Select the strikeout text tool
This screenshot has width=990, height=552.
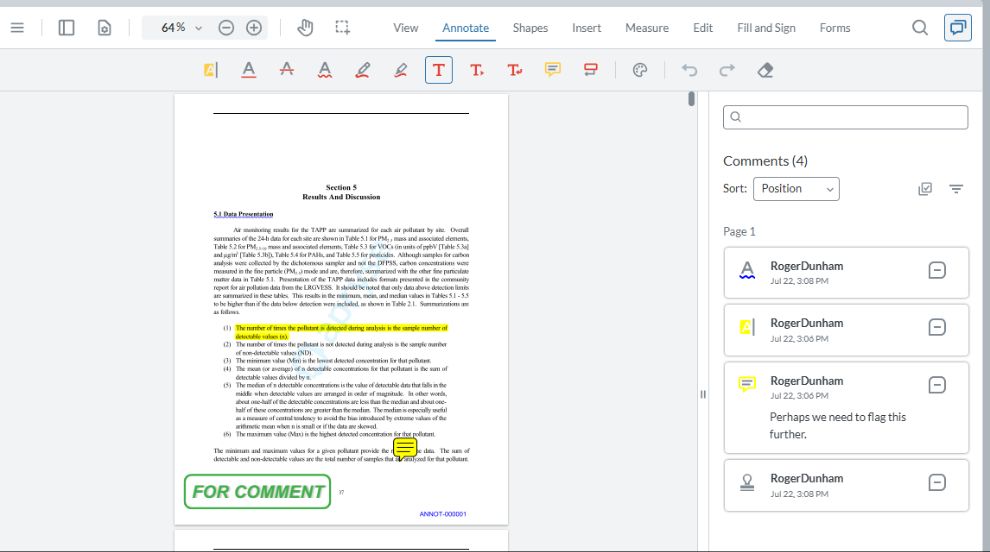tap(287, 70)
